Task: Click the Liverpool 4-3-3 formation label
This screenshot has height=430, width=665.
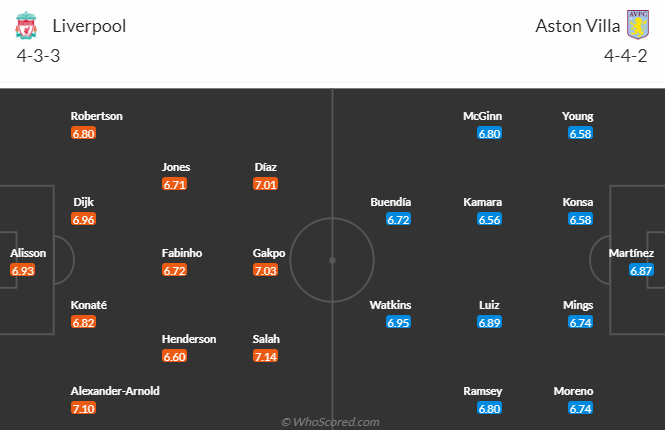Action: click(x=38, y=56)
